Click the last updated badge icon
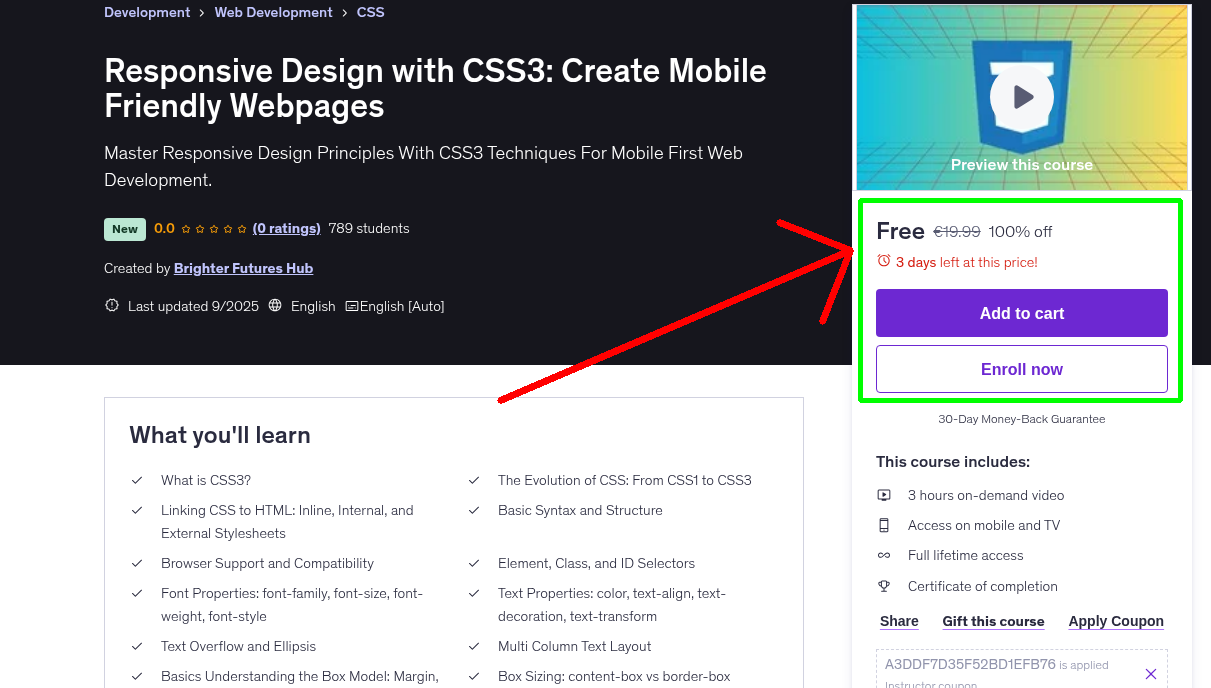This screenshot has width=1211, height=688. click(x=112, y=306)
